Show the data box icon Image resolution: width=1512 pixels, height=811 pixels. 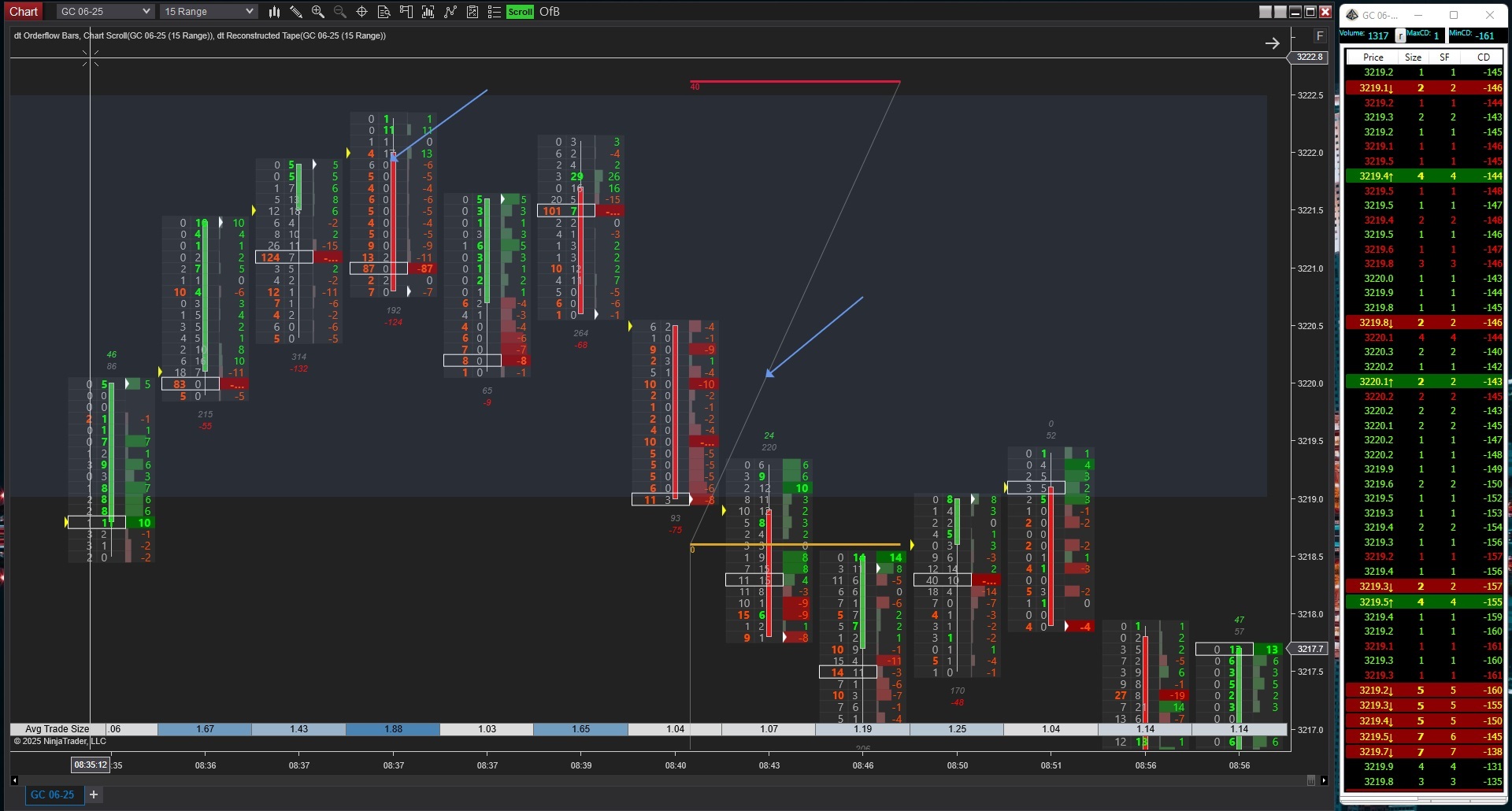click(x=384, y=12)
